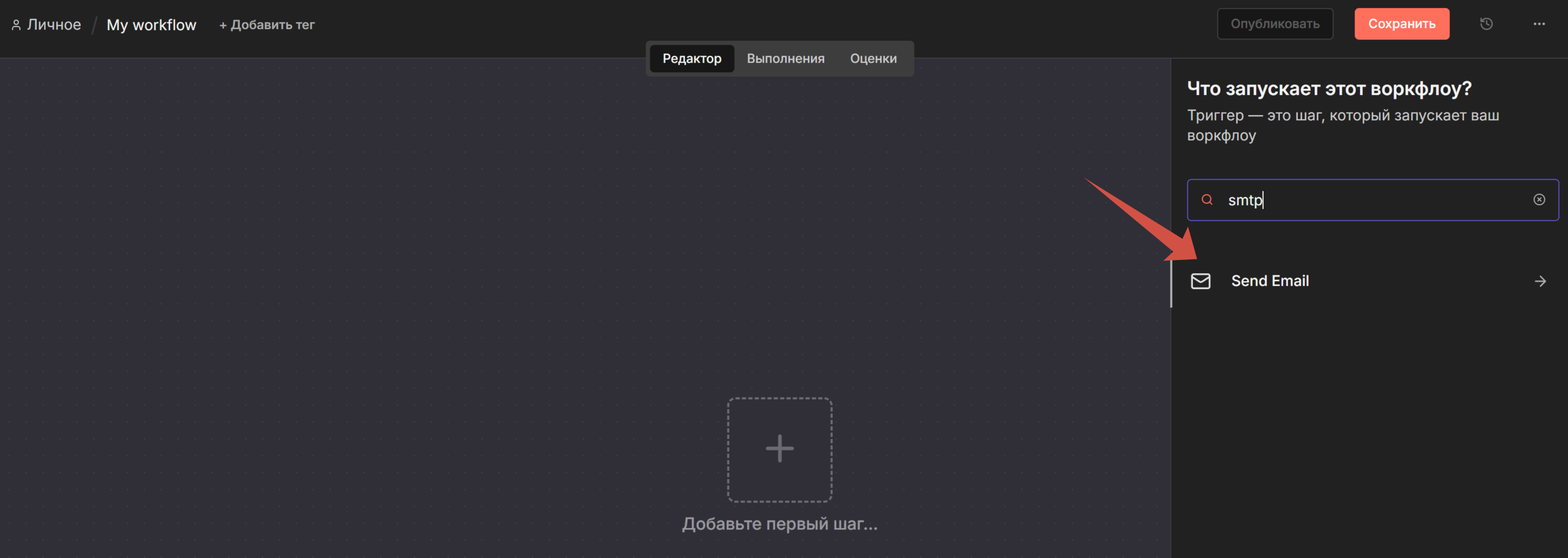Click the envelope icon beside Send Email
This screenshot has width=1568, height=558.
tap(1200, 281)
